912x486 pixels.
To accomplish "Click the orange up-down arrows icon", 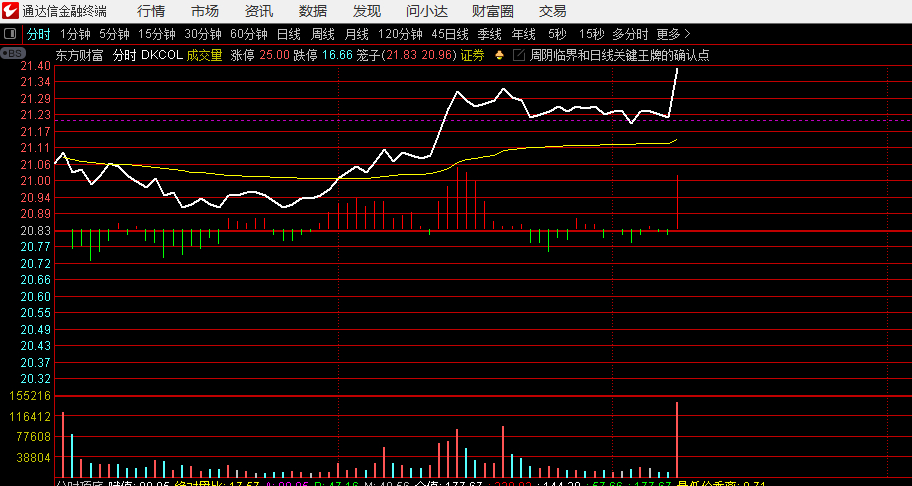I will click(499, 56).
